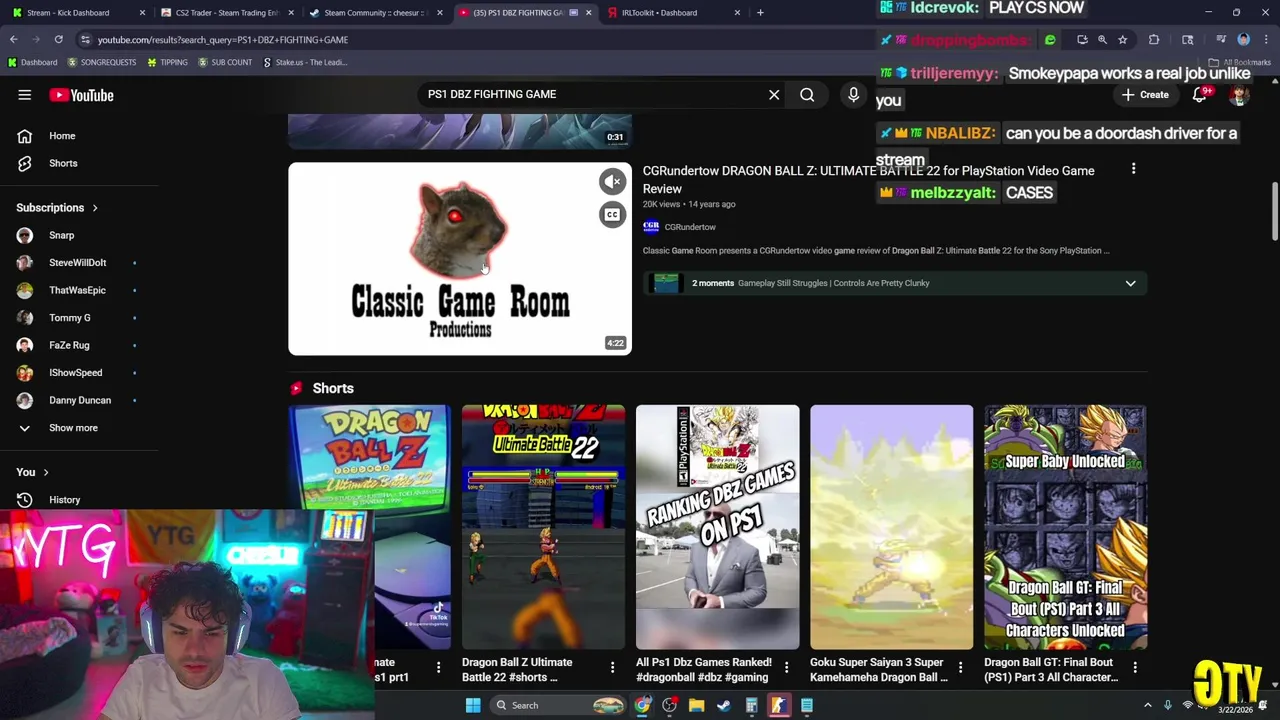
Task: Open Steam from the taskbar
Action: tap(724, 705)
